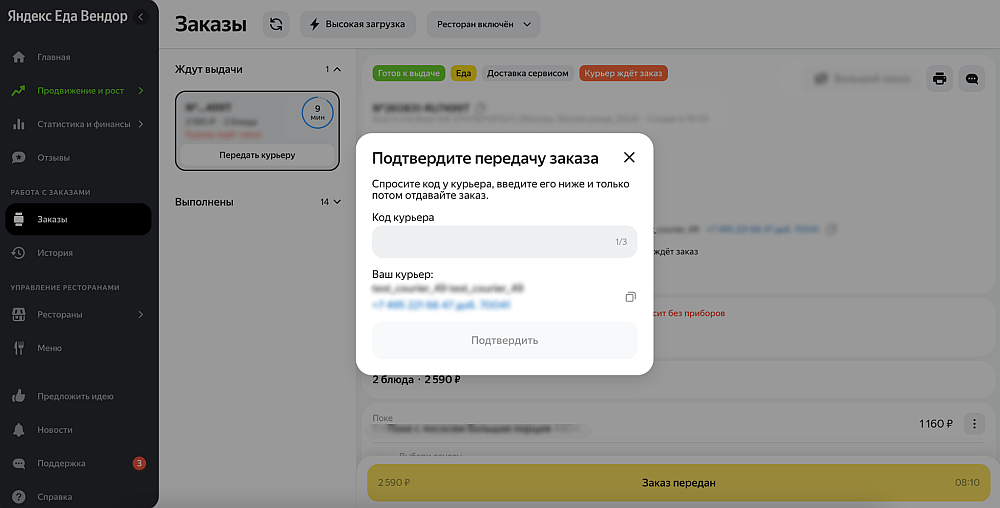1000x508 pixels.
Task: Open the three-dot menu next to 1 160 ₽
Action: (x=974, y=423)
